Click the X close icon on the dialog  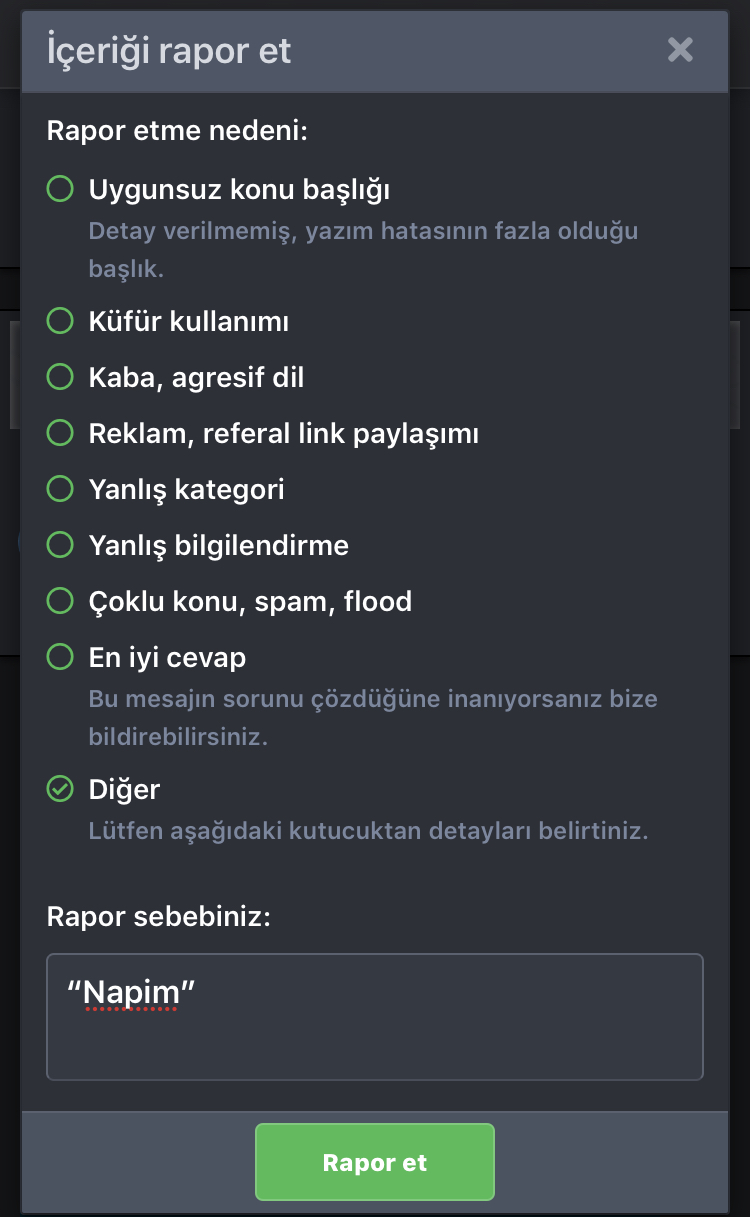(681, 49)
